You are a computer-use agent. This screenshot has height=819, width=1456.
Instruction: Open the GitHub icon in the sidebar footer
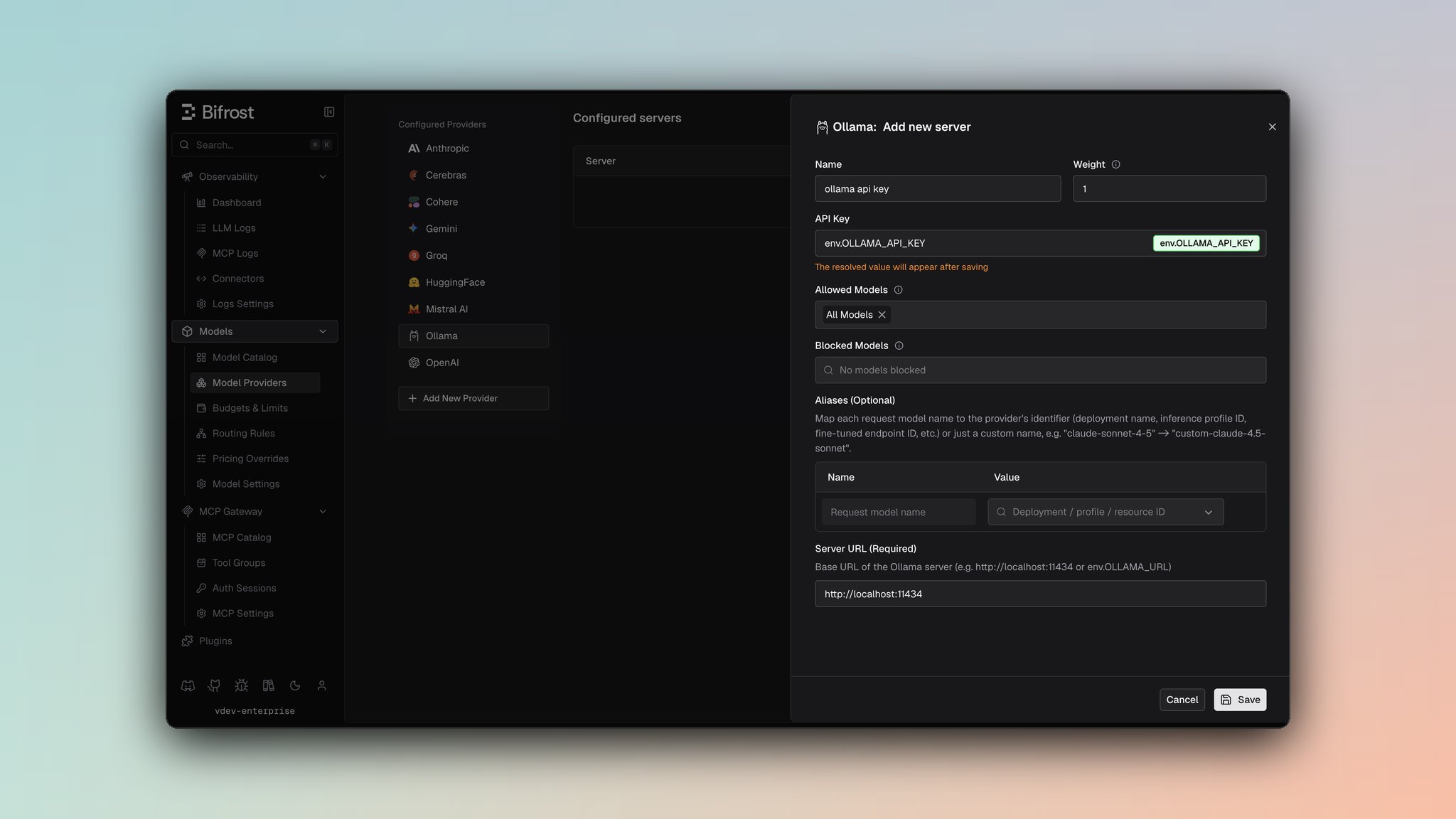pyautogui.click(x=214, y=685)
